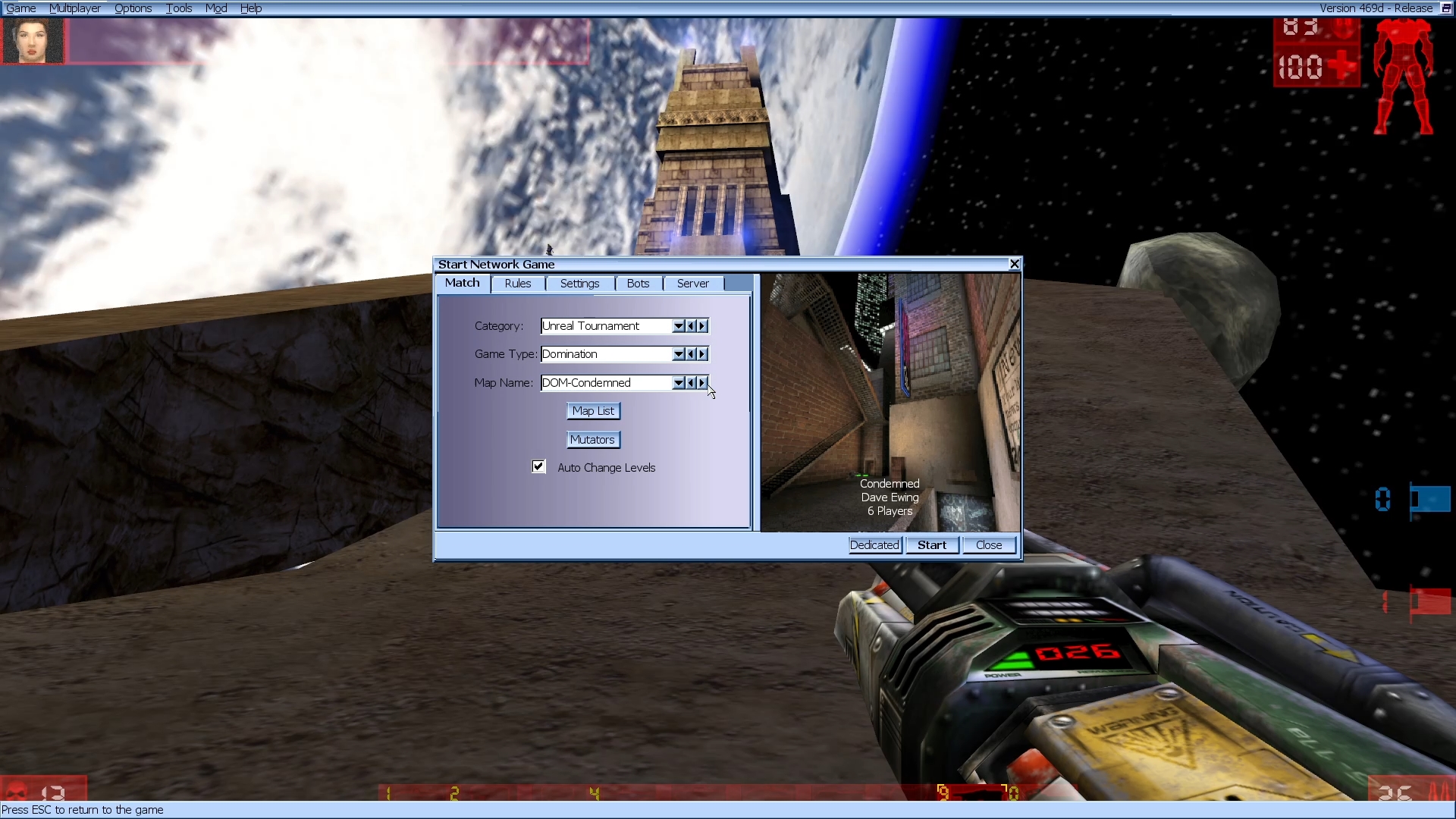Select previous Game Type with left arrow

[691, 354]
